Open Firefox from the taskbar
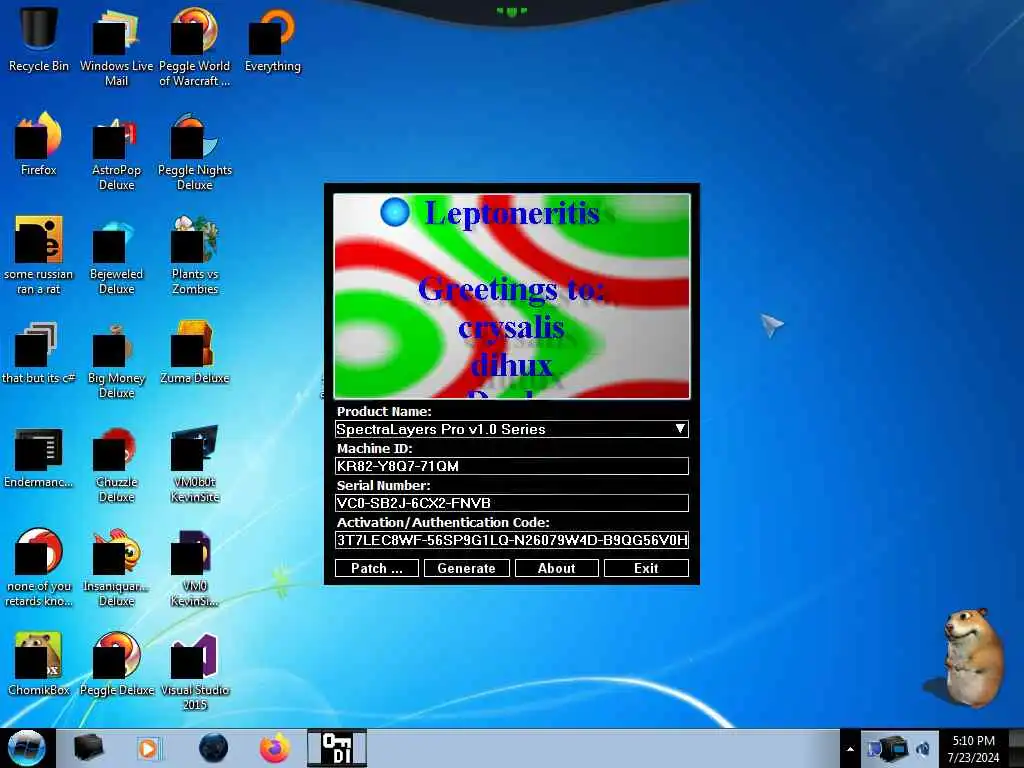 tap(275, 748)
